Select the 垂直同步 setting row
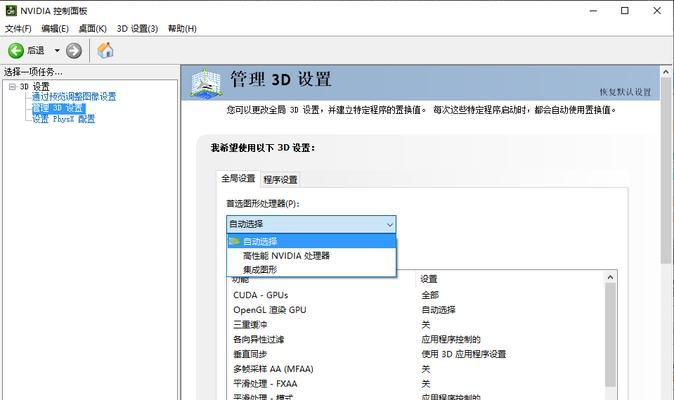Image resolution: width=674 pixels, height=400 pixels. click(x=415, y=354)
